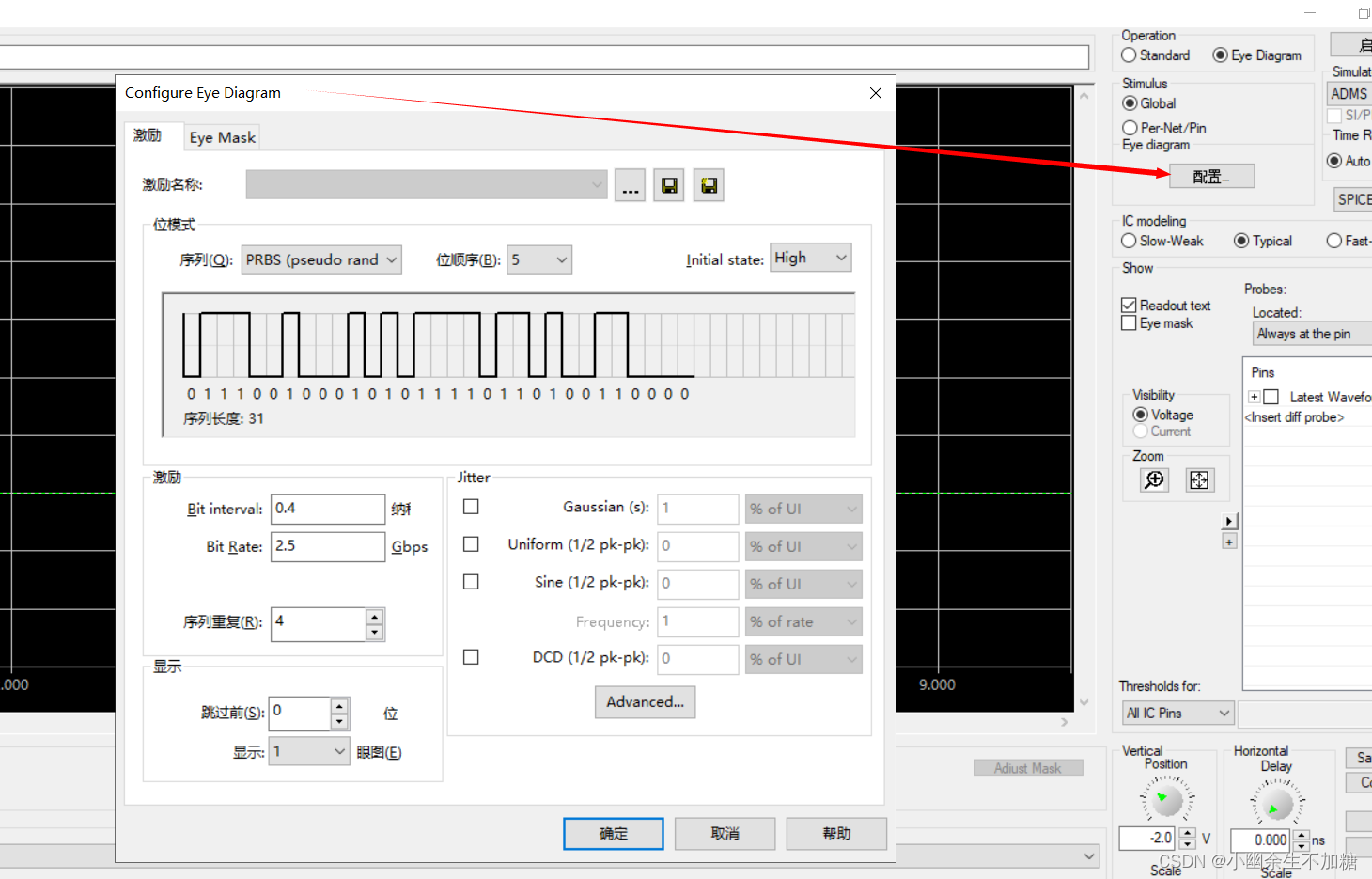Toggle the Latest Waveform checkbox
1372x879 pixels.
(1271, 397)
